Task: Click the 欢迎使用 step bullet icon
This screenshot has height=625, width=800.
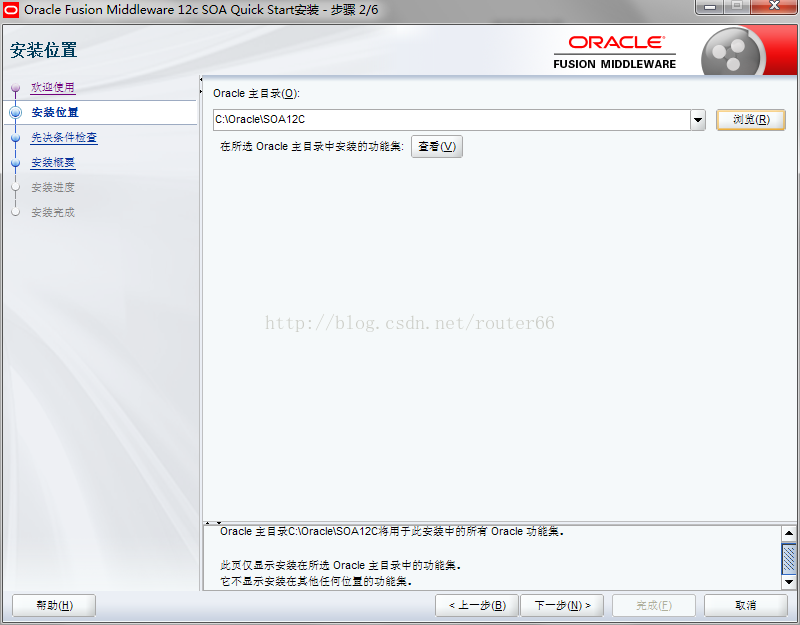Action: tap(15, 88)
